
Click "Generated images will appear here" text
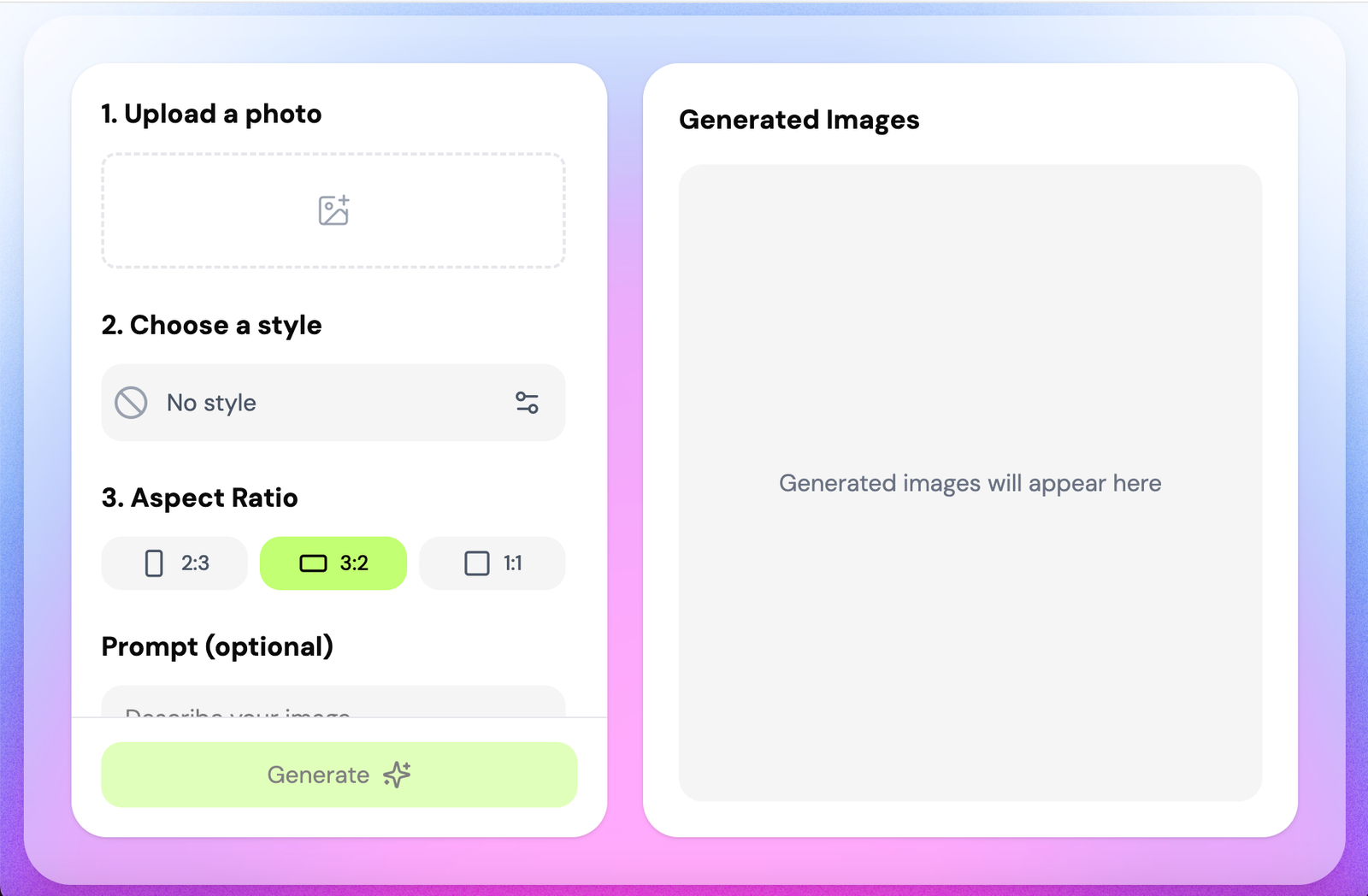click(x=970, y=483)
